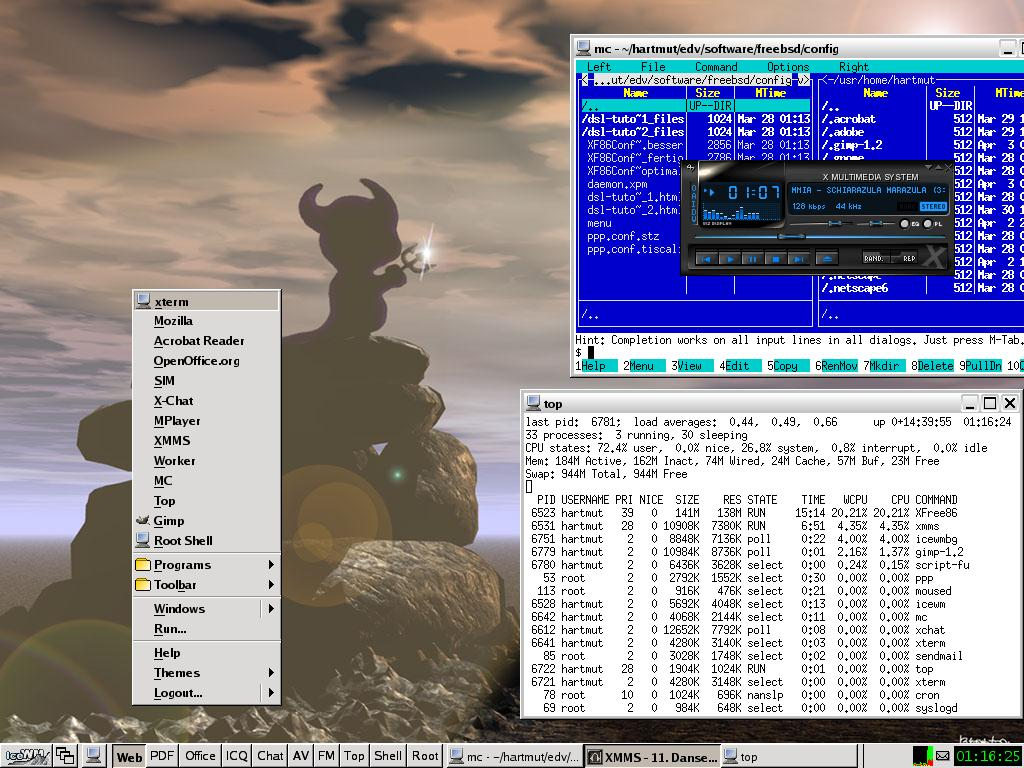Click the mc history arrow 'v' in left panel header
Viewport: 1024px width, 768px height.
801,80
